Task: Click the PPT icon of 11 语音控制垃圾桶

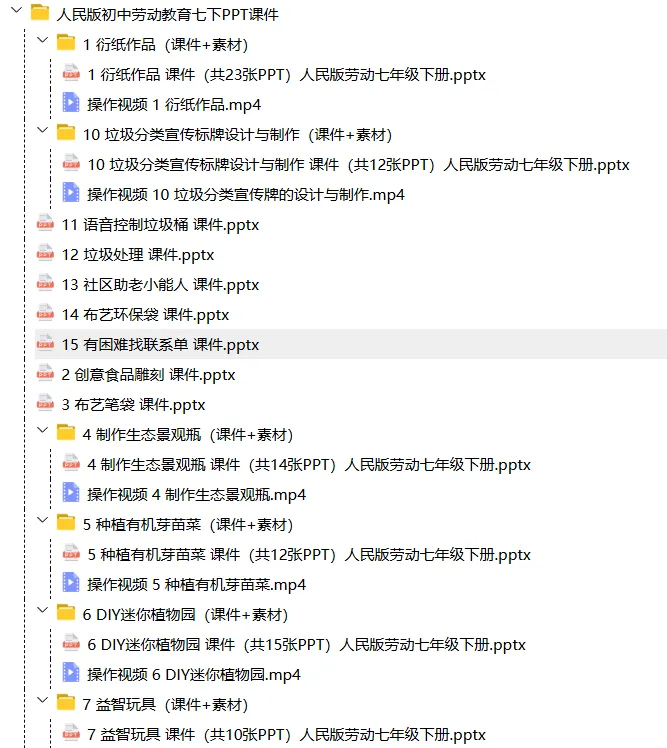Action: tap(45, 223)
